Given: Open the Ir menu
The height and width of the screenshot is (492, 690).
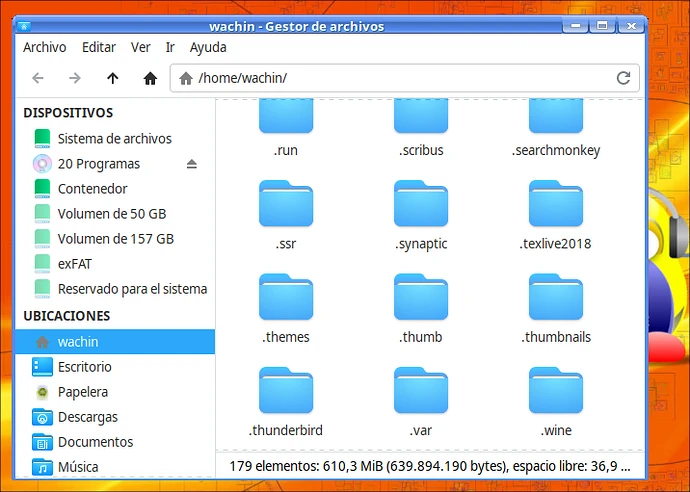Looking at the screenshot, I should click(170, 48).
